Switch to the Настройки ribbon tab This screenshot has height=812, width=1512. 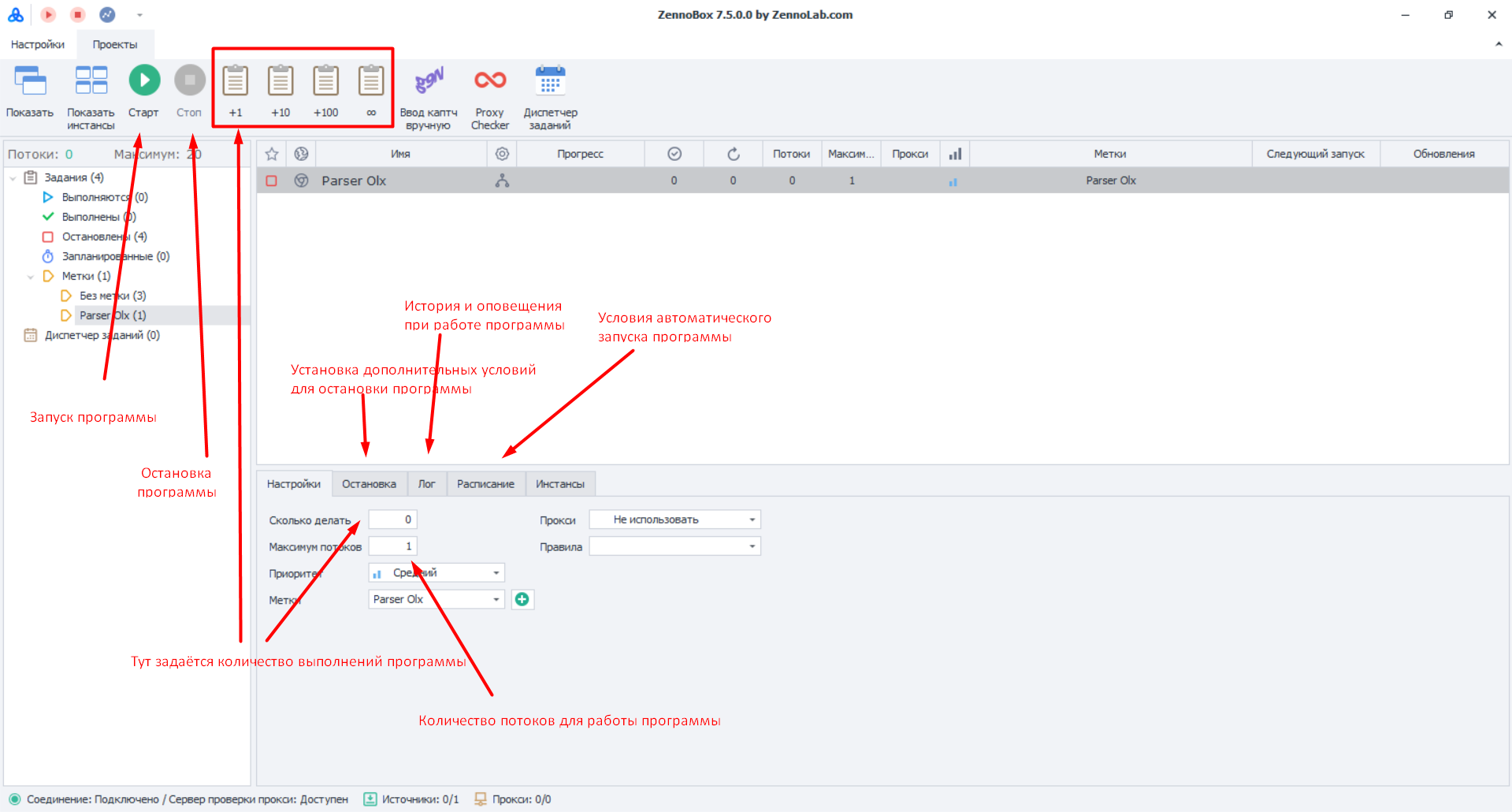coord(38,44)
